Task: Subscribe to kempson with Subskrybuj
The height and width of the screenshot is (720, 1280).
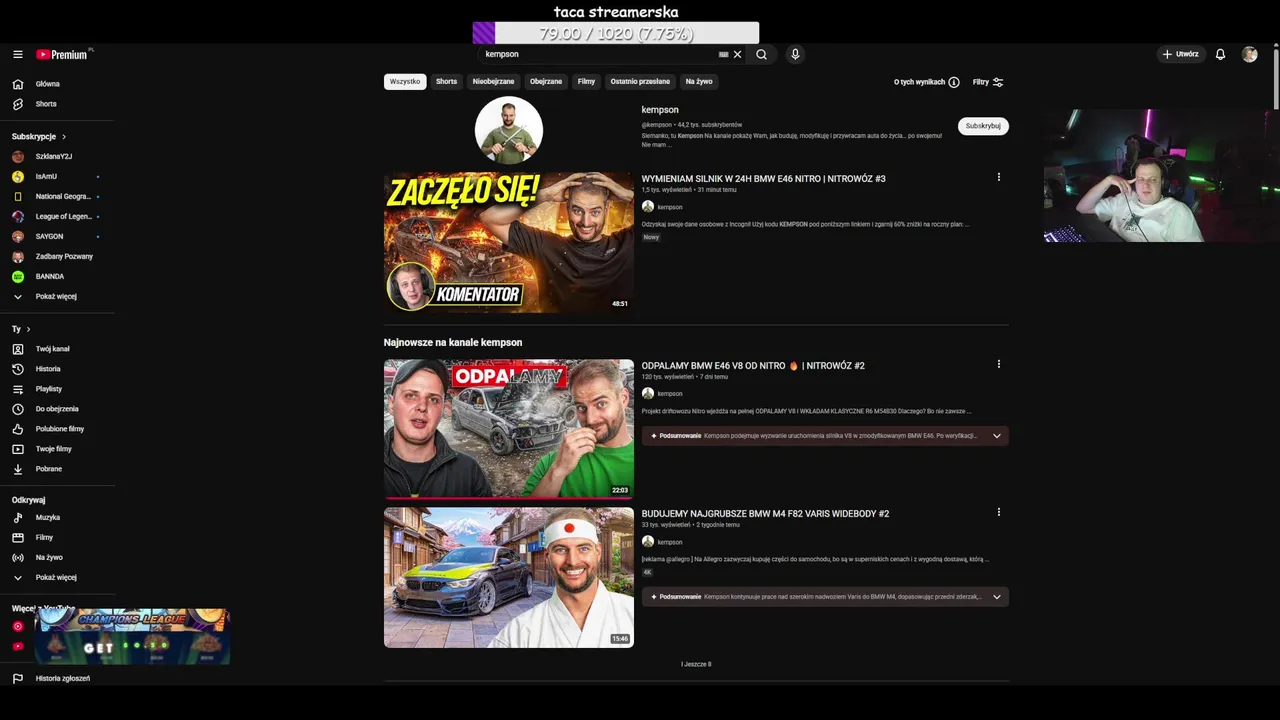Action: [983, 126]
